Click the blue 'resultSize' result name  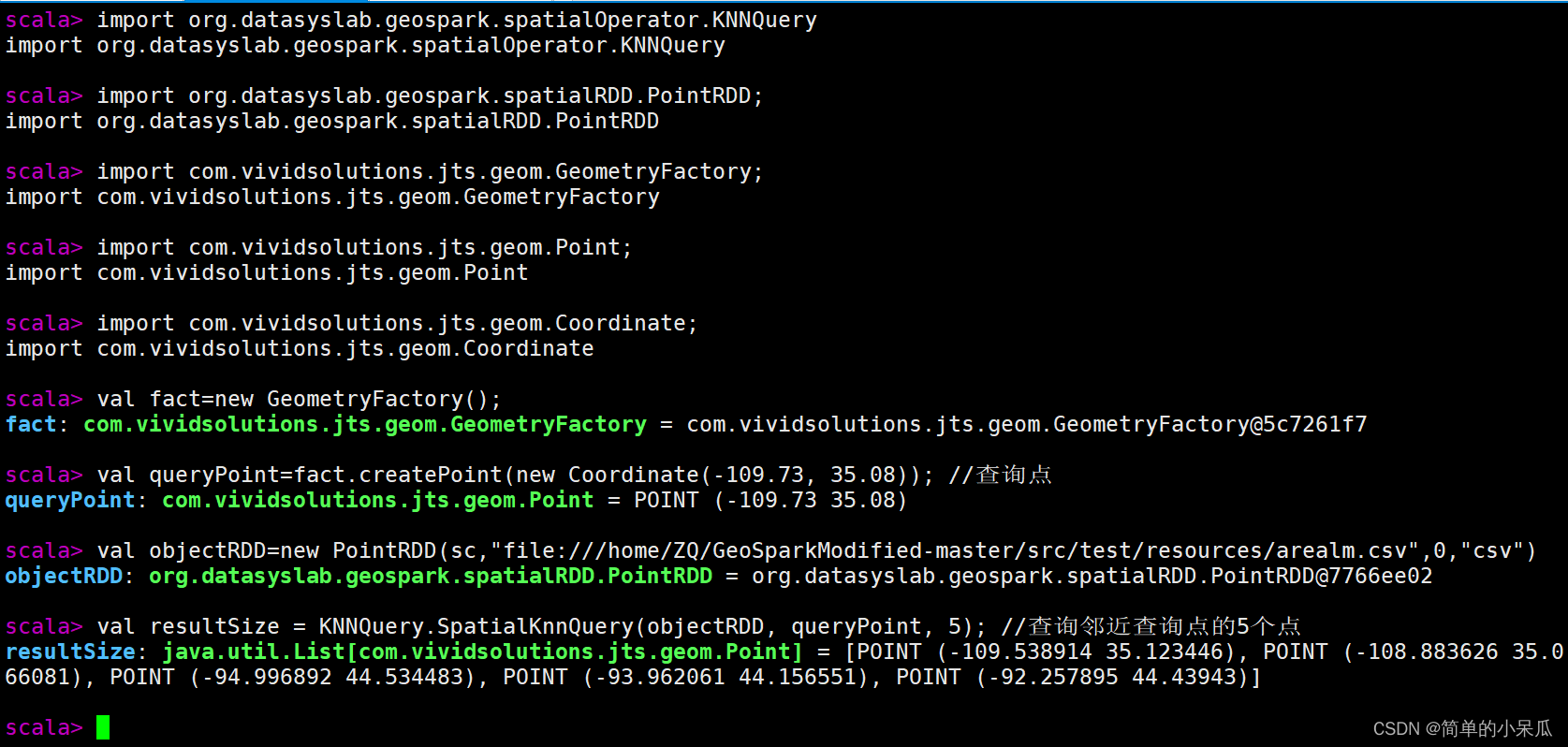[x=70, y=652]
